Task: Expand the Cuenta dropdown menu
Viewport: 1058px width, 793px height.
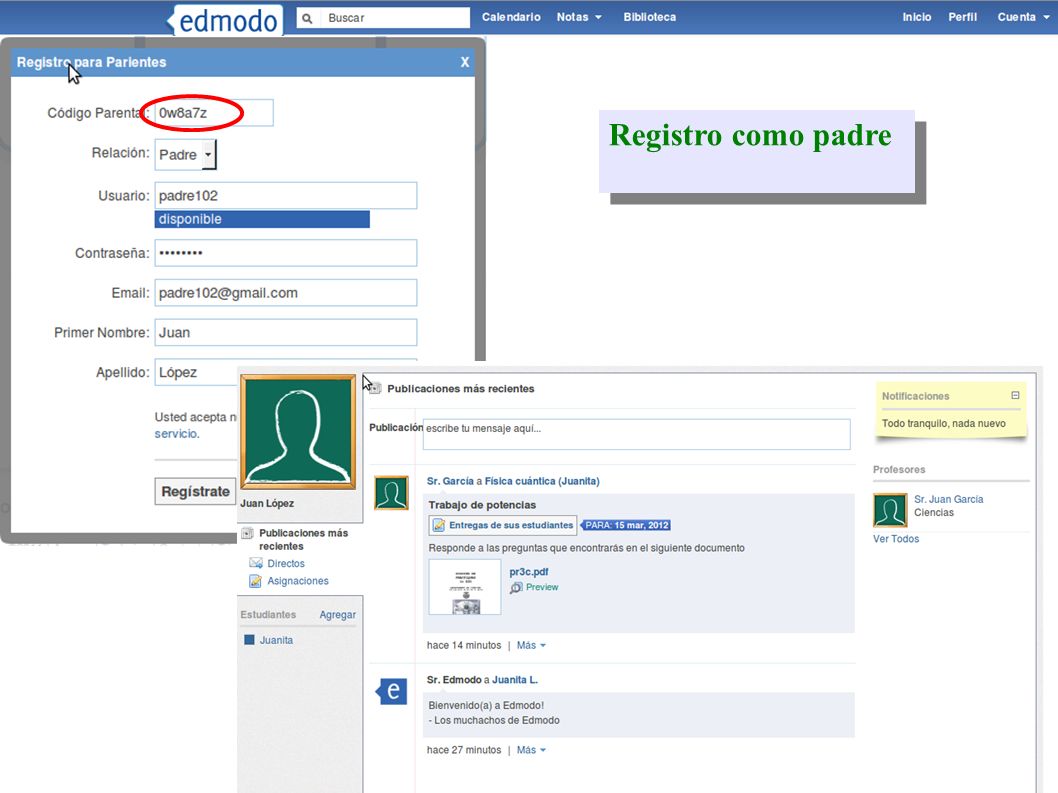Action: point(1023,17)
